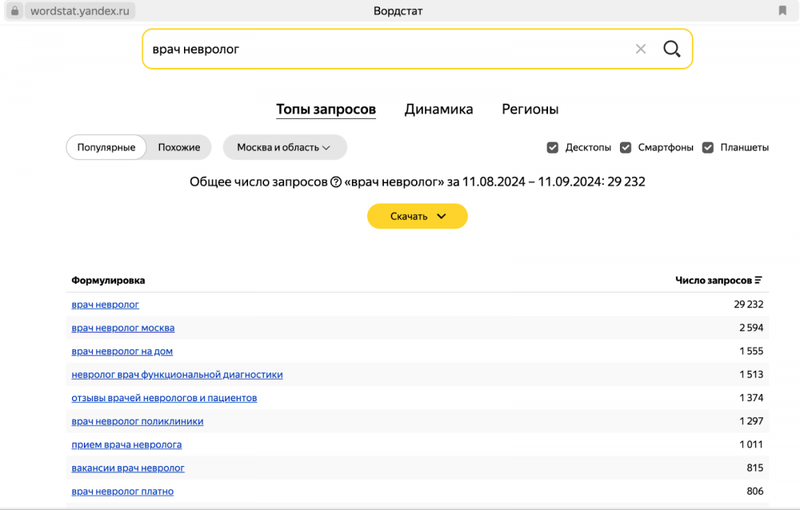Open the врач невролог платно link

pos(122,492)
